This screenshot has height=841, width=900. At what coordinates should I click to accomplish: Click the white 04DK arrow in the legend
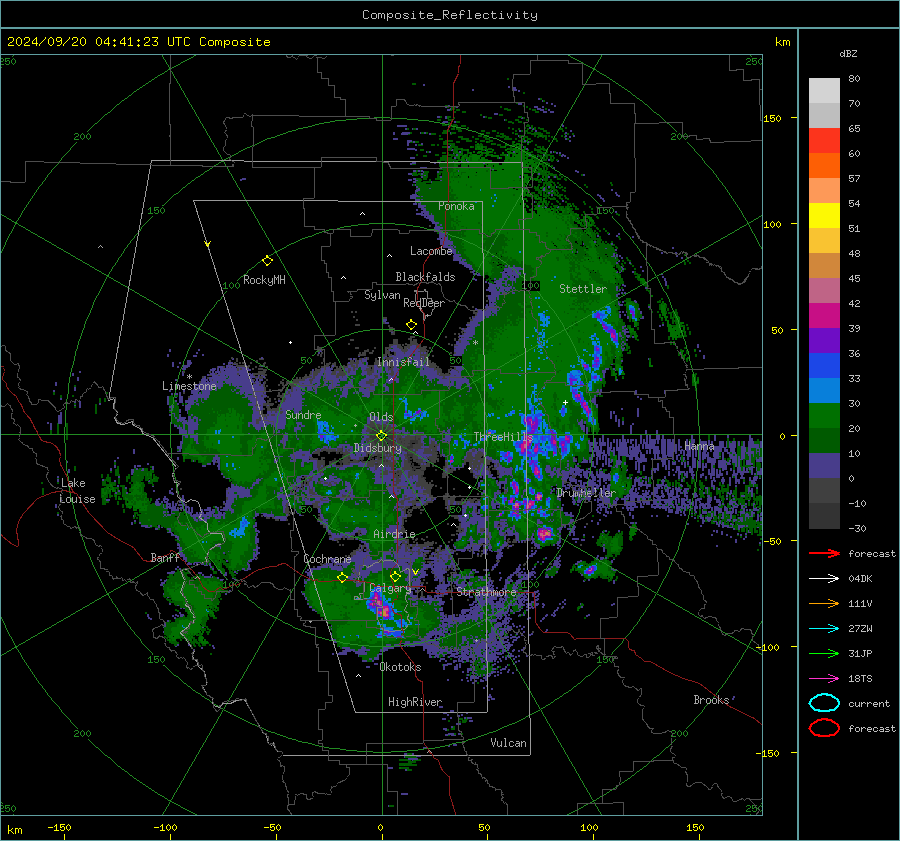(824, 578)
